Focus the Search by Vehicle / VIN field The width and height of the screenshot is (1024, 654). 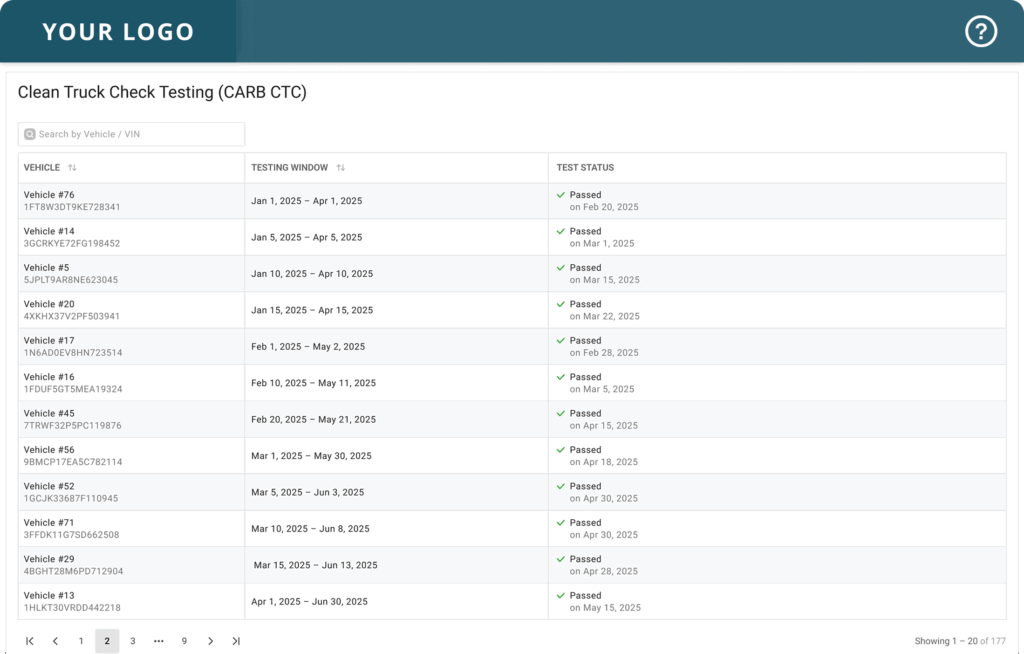[131, 134]
